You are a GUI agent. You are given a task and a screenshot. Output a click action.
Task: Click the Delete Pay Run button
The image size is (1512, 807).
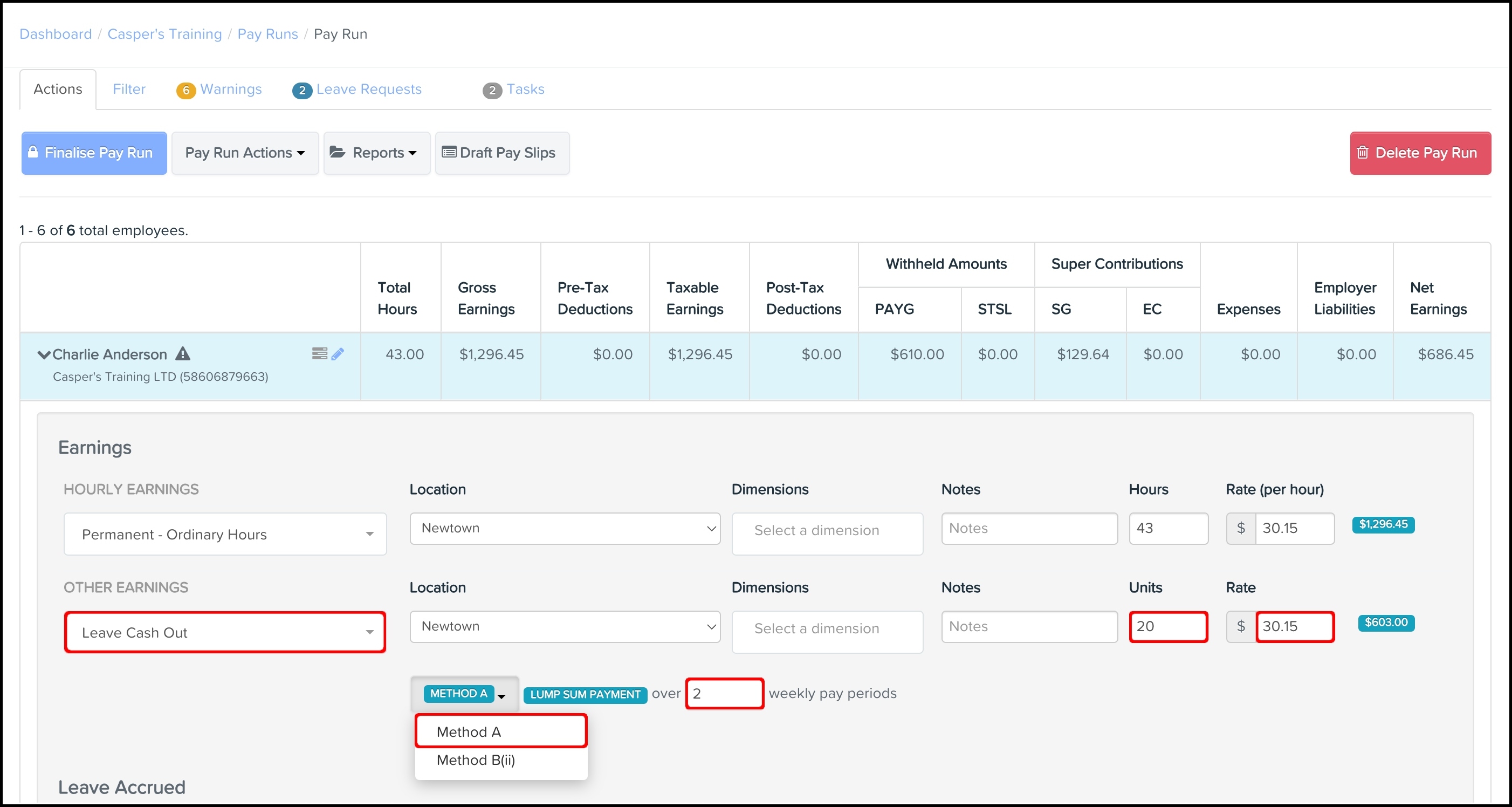pos(1419,153)
